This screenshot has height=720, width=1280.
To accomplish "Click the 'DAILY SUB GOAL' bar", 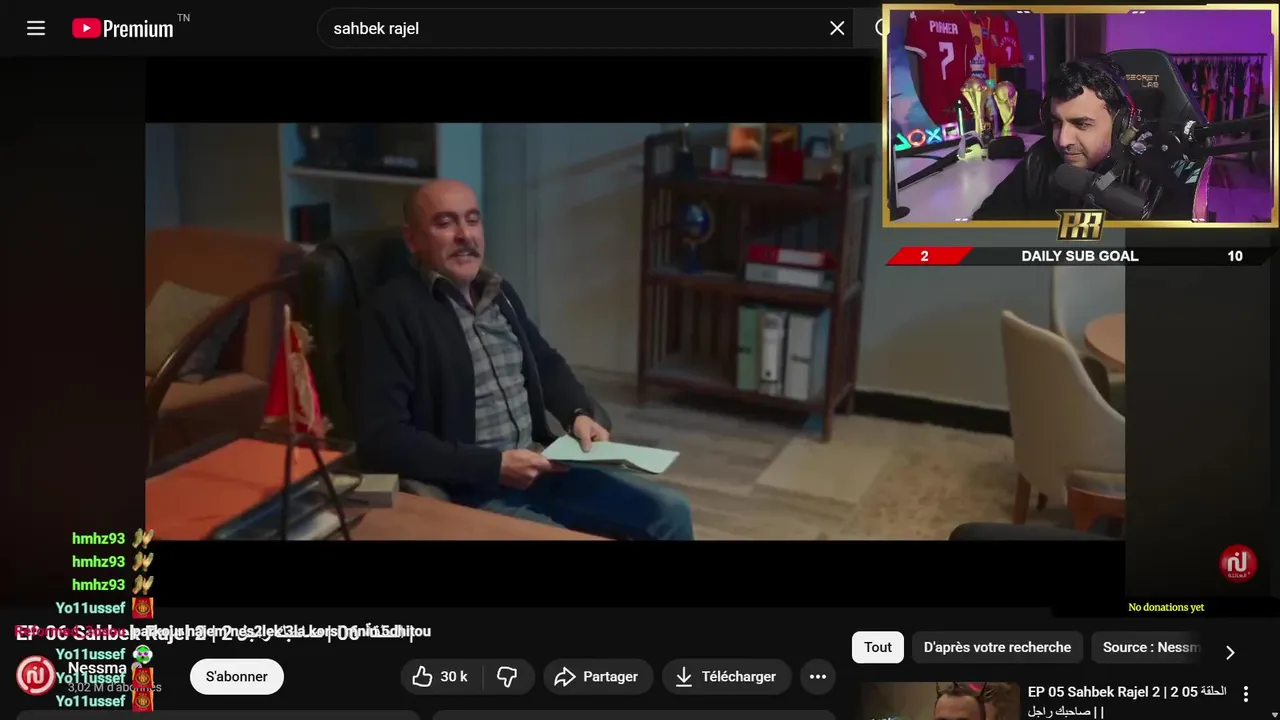I will [x=1081, y=256].
